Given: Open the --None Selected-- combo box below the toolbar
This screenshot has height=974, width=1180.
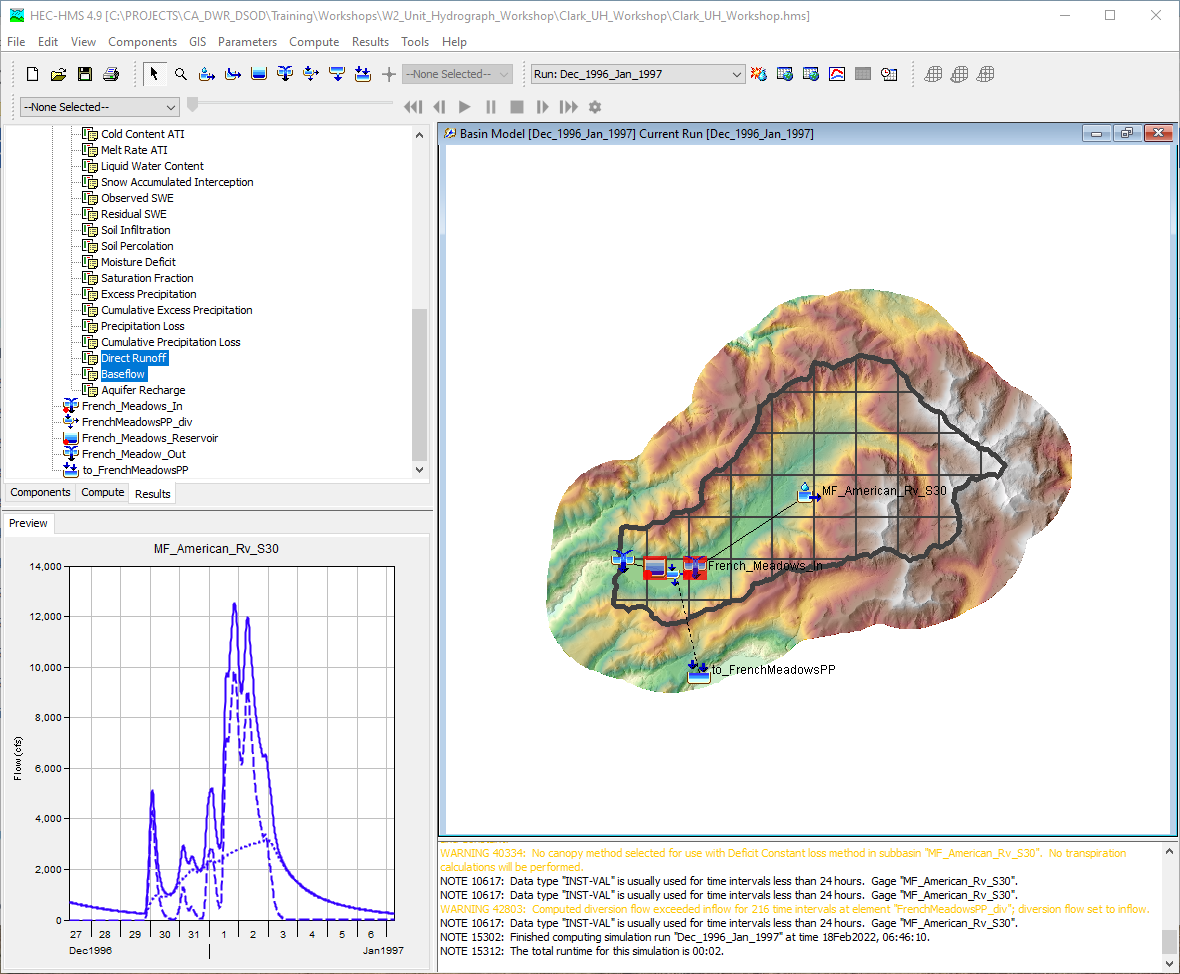Looking at the screenshot, I should [99, 106].
